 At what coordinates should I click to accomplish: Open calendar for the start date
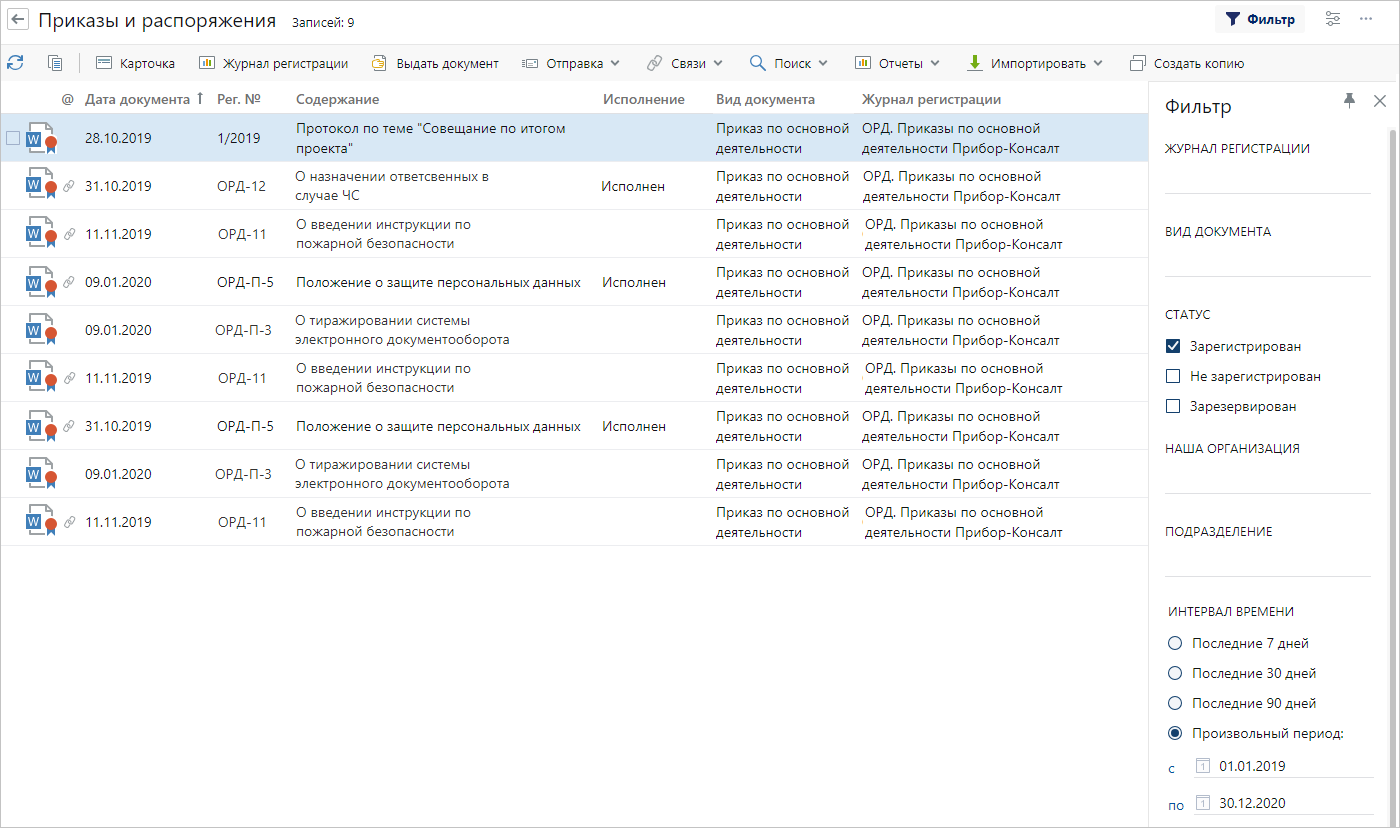1203,767
